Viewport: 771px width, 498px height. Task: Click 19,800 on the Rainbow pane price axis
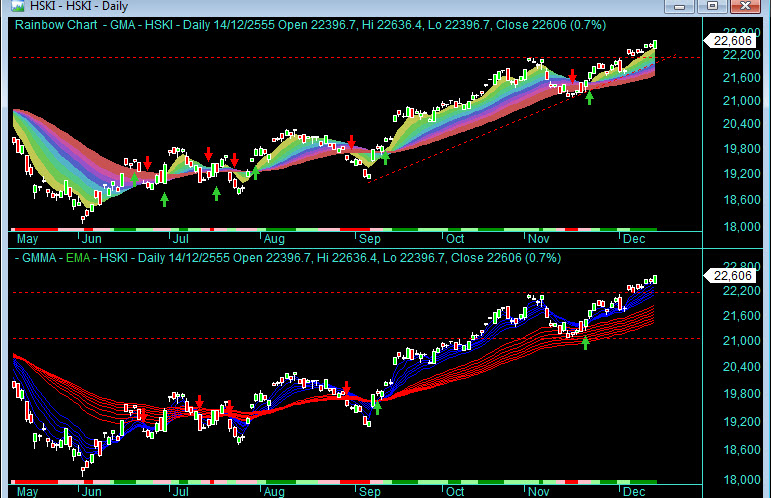click(x=741, y=148)
